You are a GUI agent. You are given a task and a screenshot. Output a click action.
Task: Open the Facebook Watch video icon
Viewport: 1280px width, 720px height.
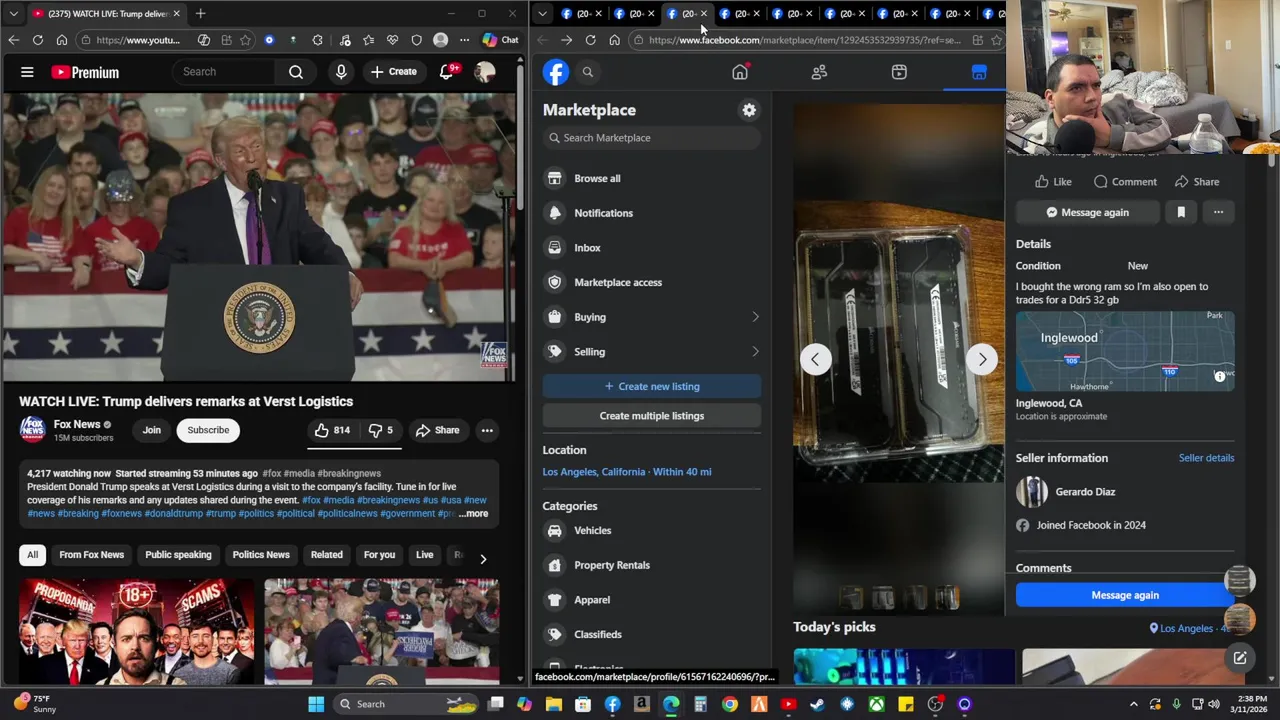pos(899,72)
